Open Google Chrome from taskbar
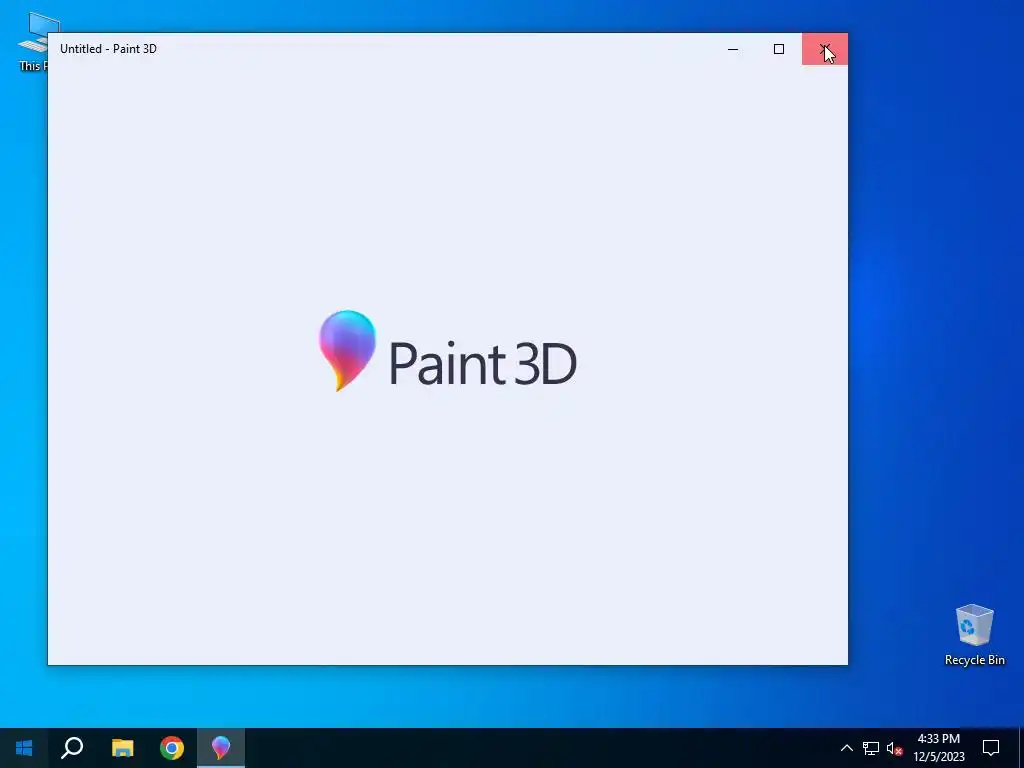This screenshot has width=1024, height=768. (x=172, y=748)
